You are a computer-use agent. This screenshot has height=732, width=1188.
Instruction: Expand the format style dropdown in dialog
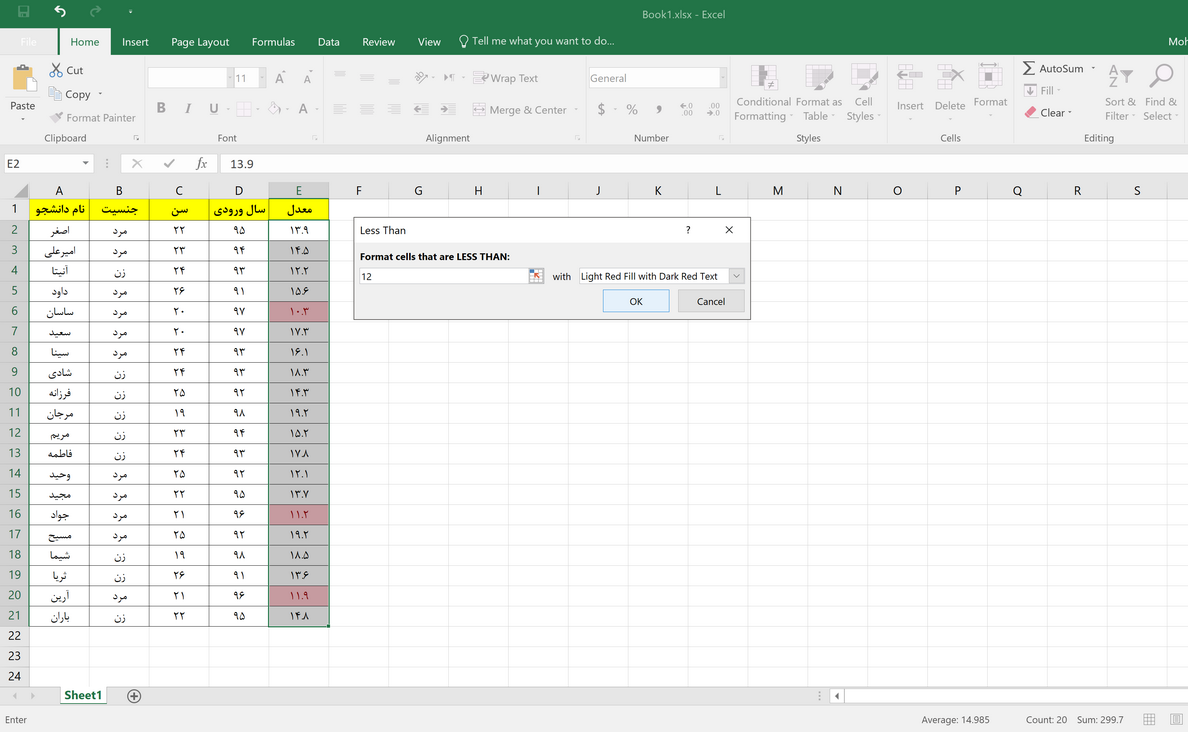click(x=737, y=276)
